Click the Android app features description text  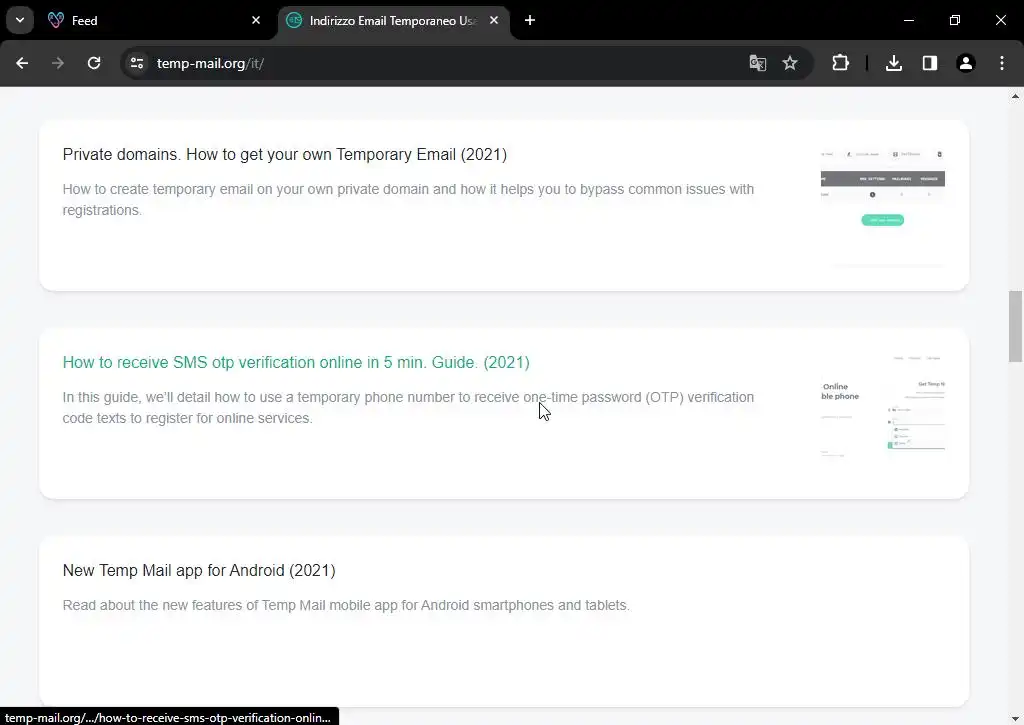(346, 605)
